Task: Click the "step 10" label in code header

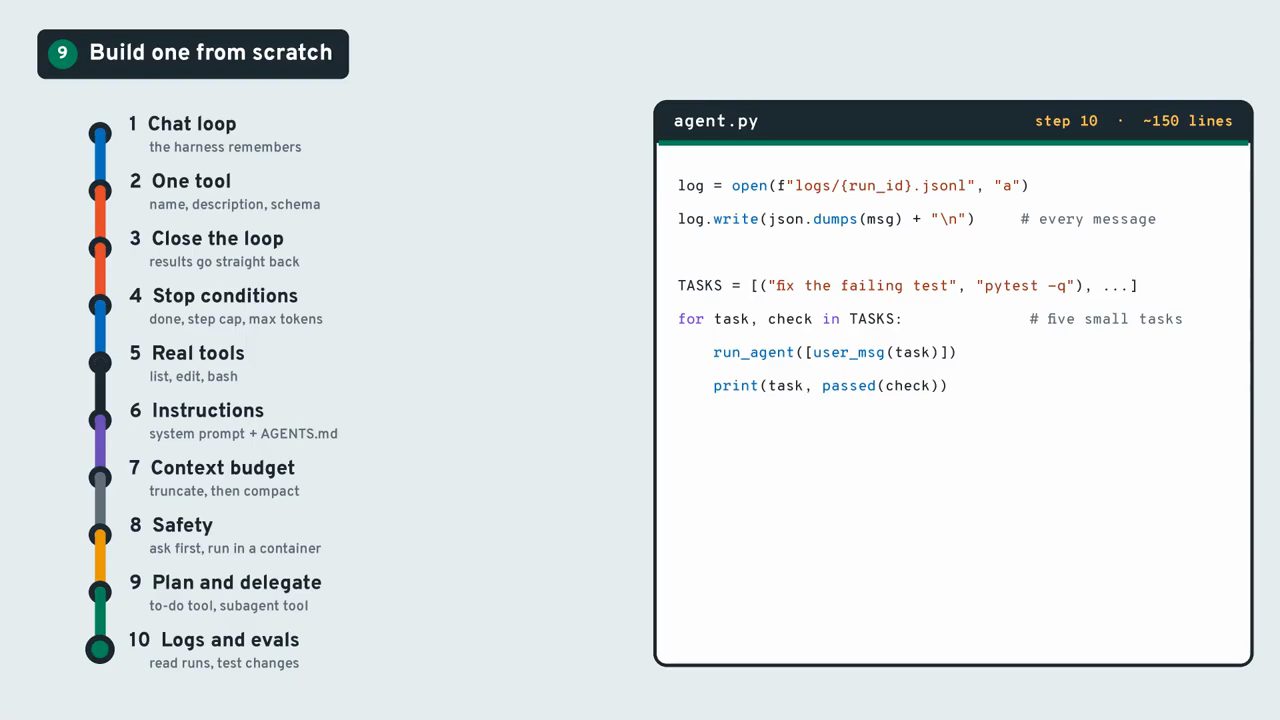Action: [x=1066, y=121]
